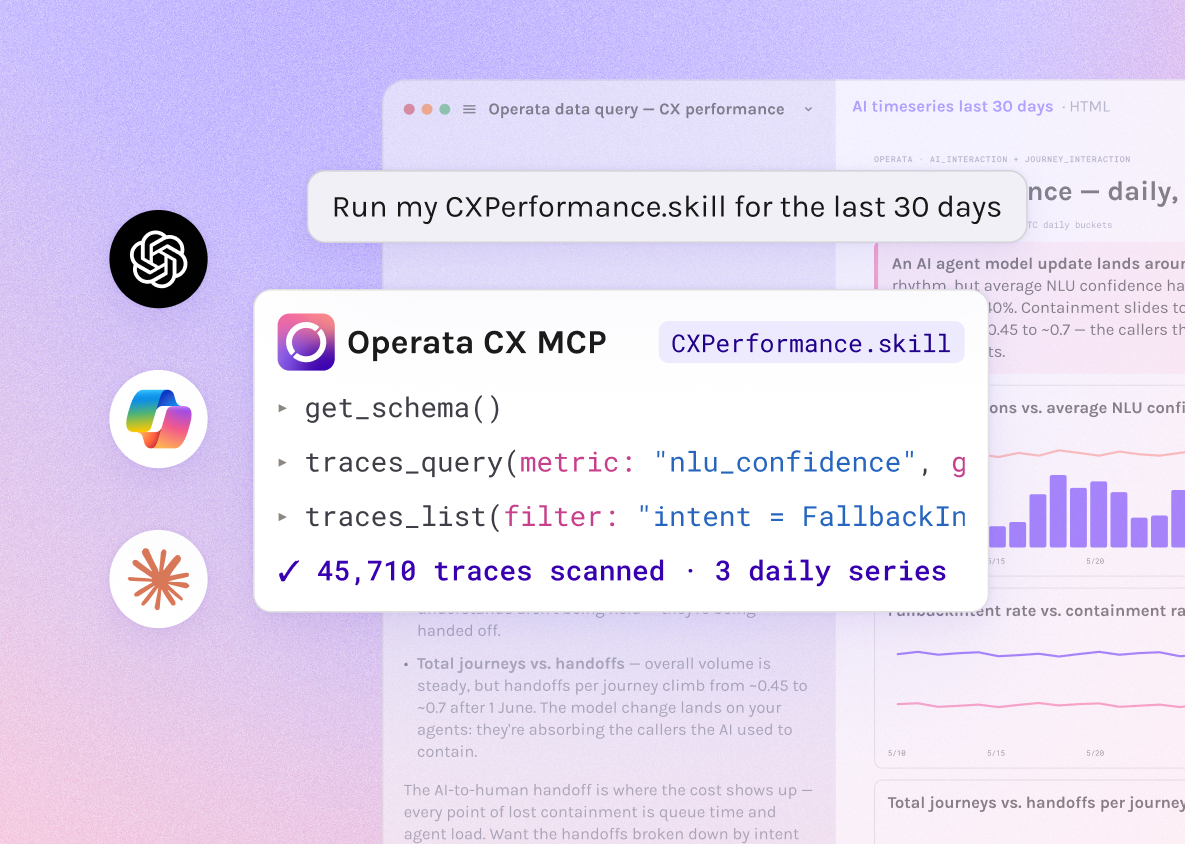Image resolution: width=1185 pixels, height=844 pixels.
Task: Click the HTML label beside the timeseries tab
Action: coord(1090,107)
